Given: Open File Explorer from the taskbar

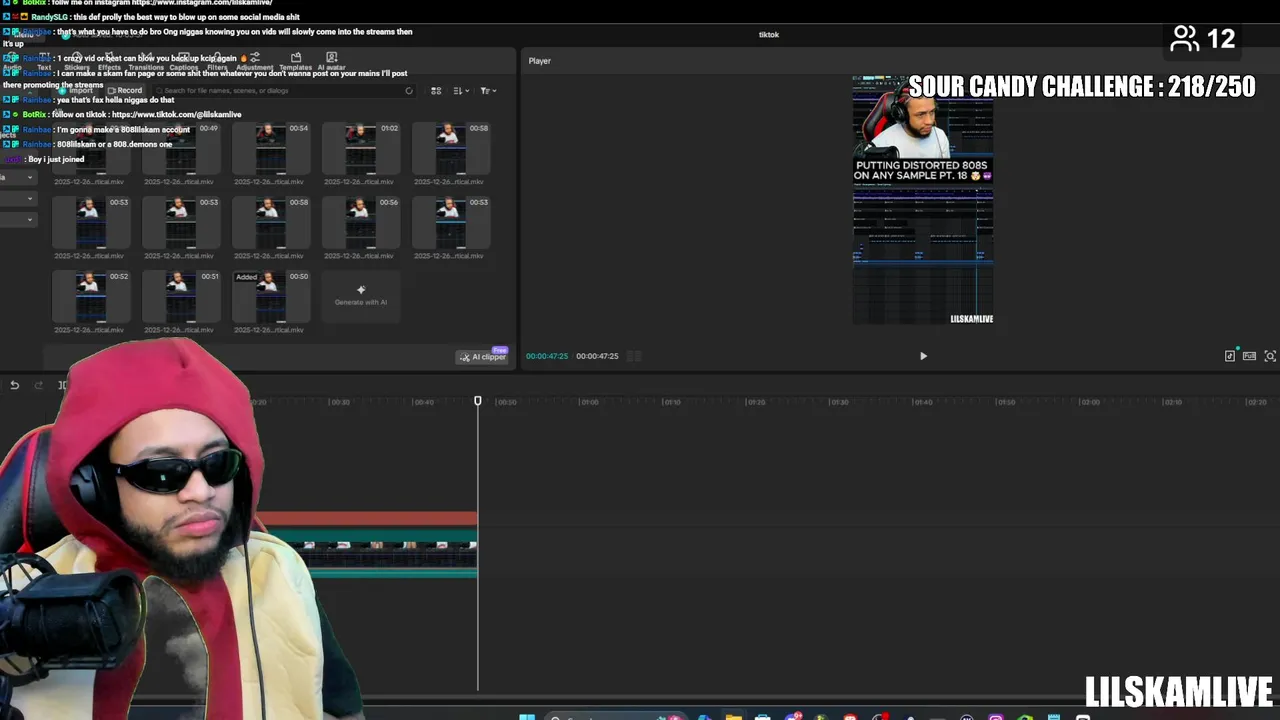Looking at the screenshot, I should (734, 717).
